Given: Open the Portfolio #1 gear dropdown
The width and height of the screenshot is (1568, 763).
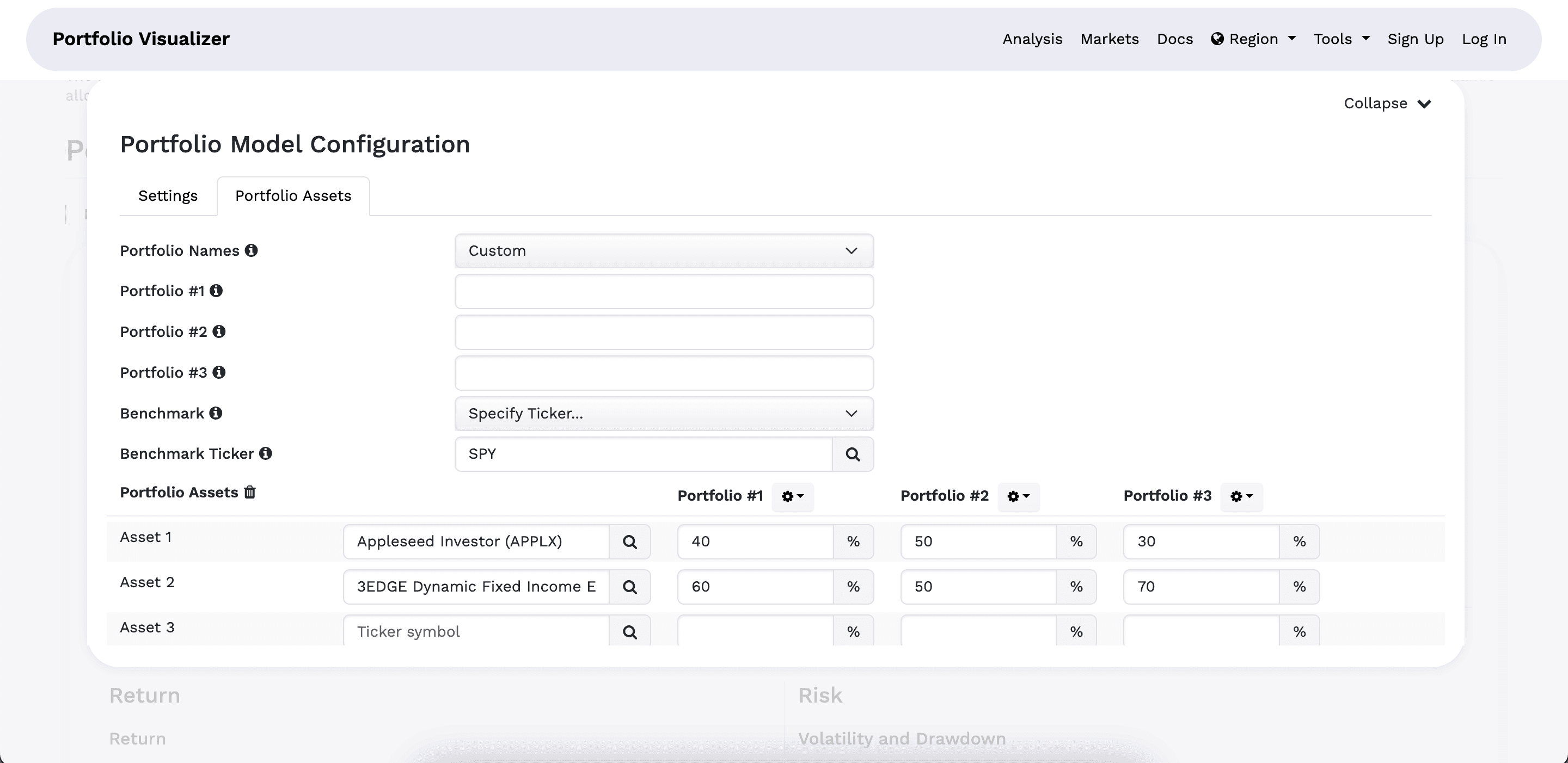Looking at the screenshot, I should click(792, 496).
